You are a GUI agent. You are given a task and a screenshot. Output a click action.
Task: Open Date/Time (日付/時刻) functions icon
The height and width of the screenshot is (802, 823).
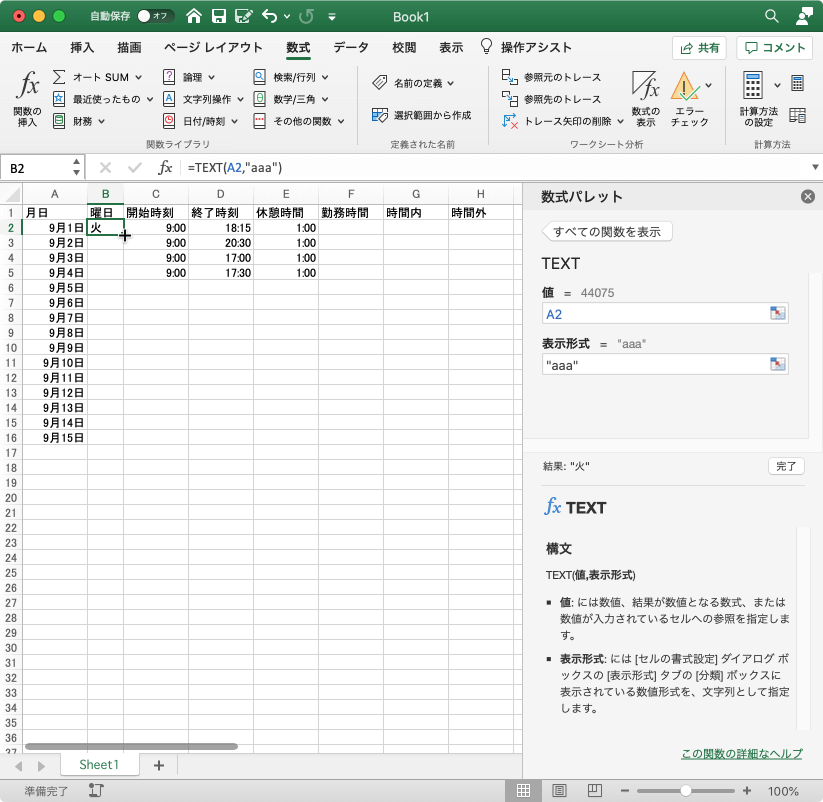point(168,121)
